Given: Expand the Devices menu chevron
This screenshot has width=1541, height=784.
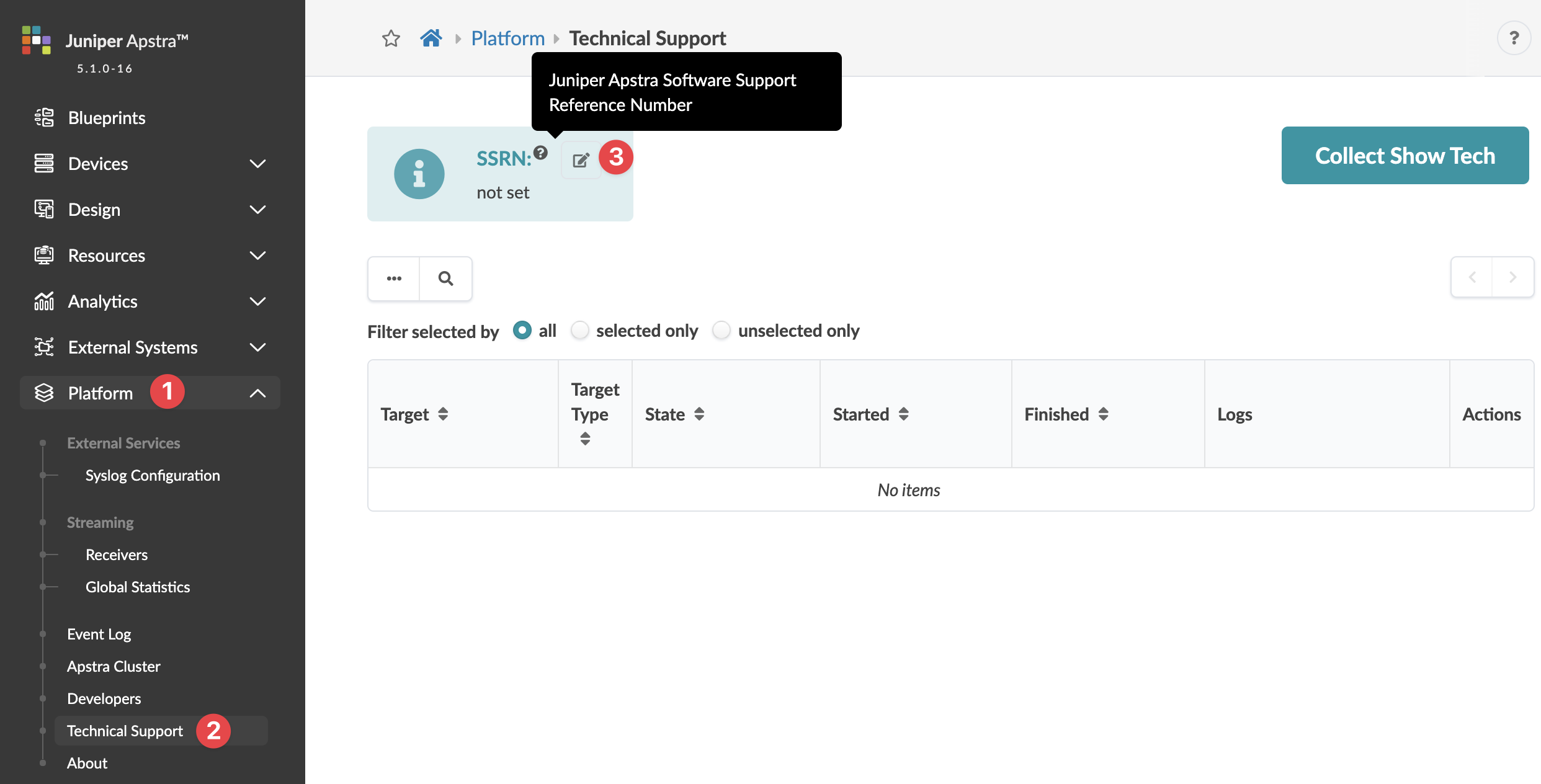Looking at the screenshot, I should (x=257, y=164).
